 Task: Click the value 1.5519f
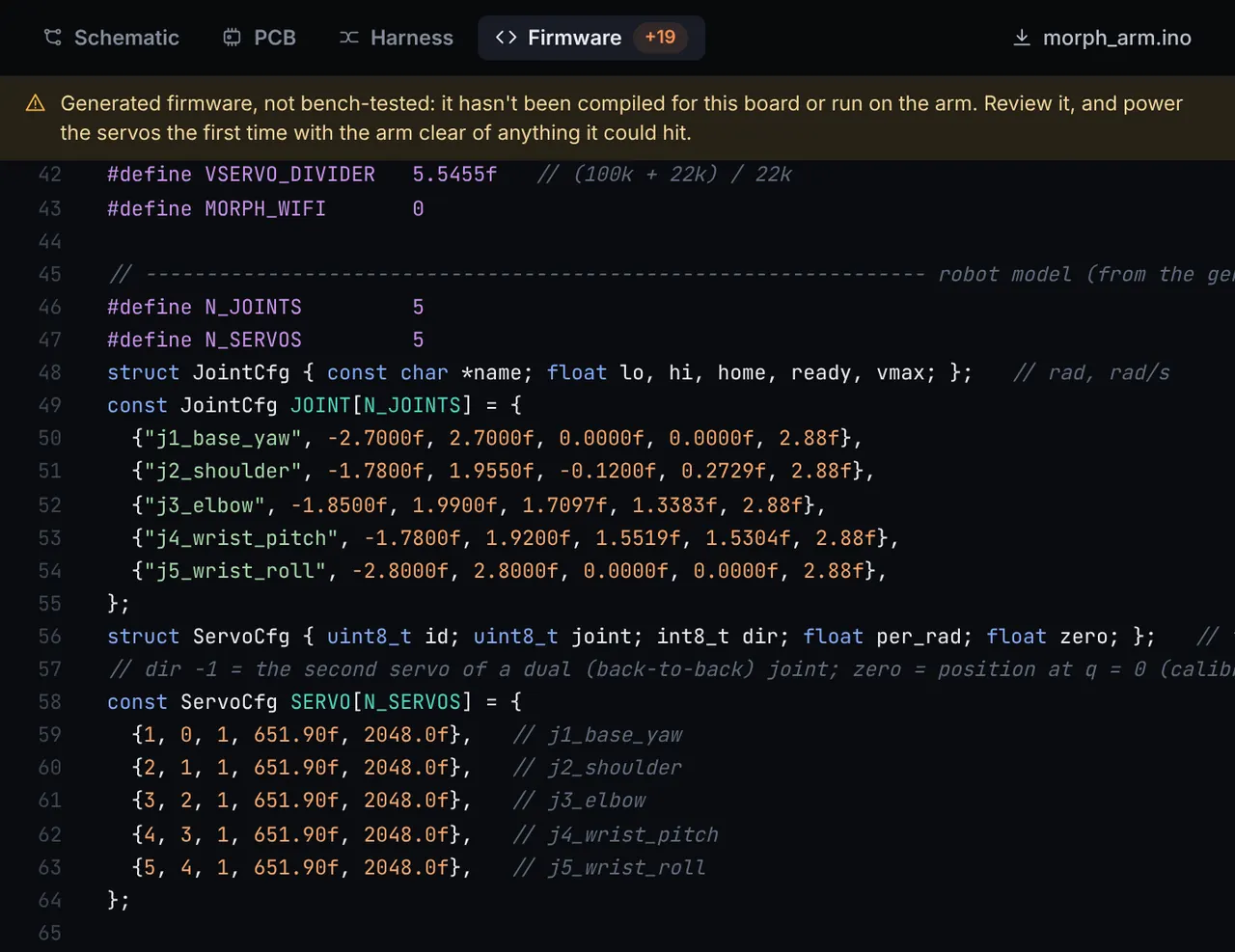point(638,537)
